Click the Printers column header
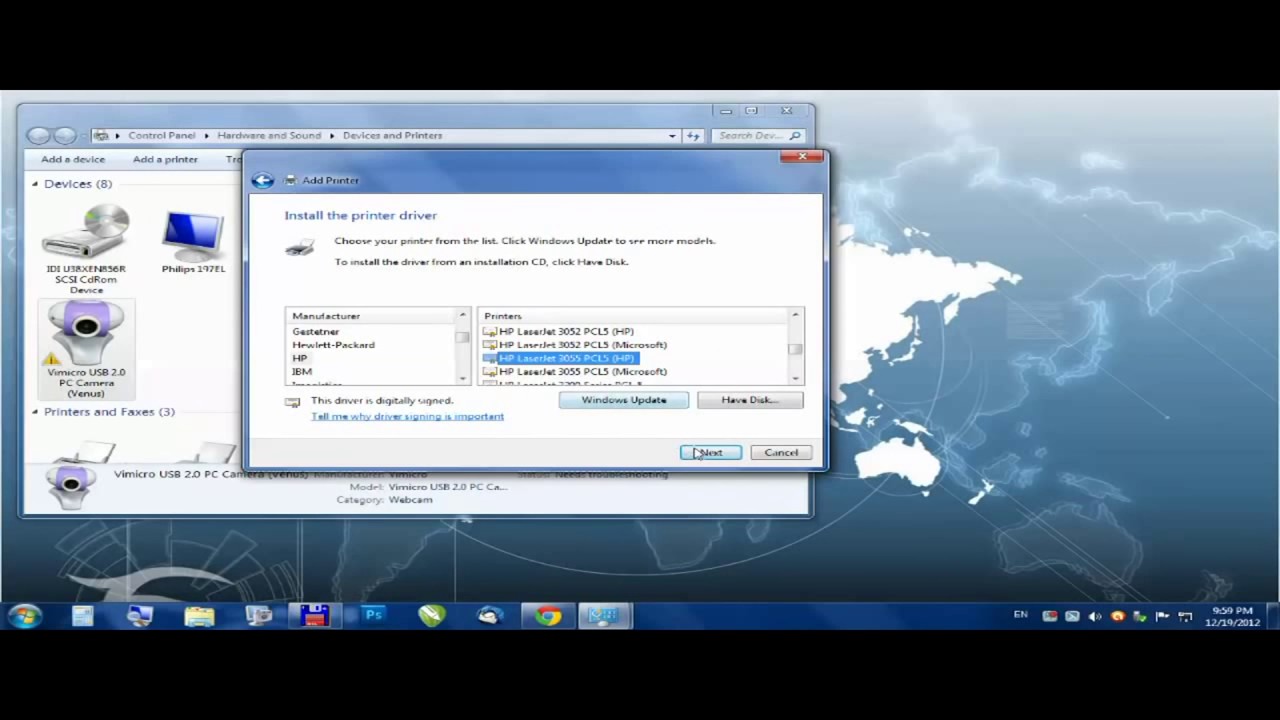1280x720 pixels. (633, 316)
